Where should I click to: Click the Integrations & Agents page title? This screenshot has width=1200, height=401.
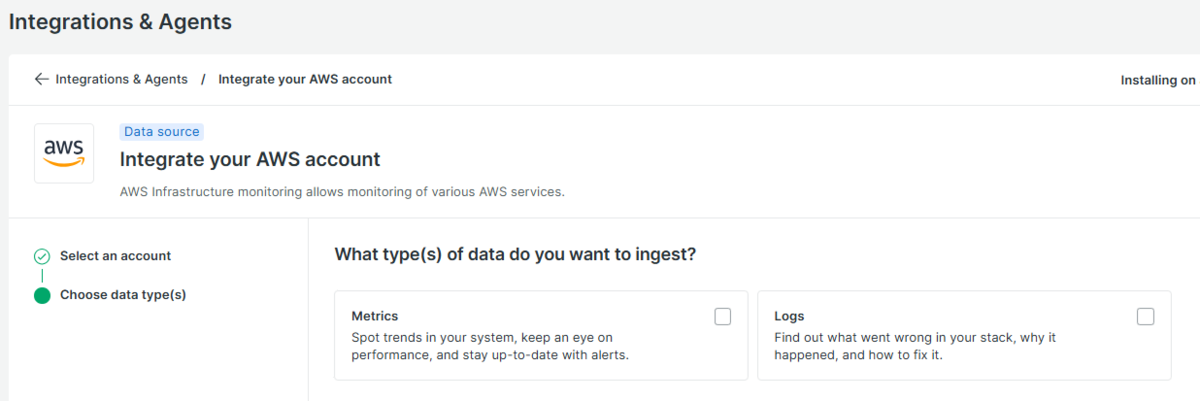(120, 21)
